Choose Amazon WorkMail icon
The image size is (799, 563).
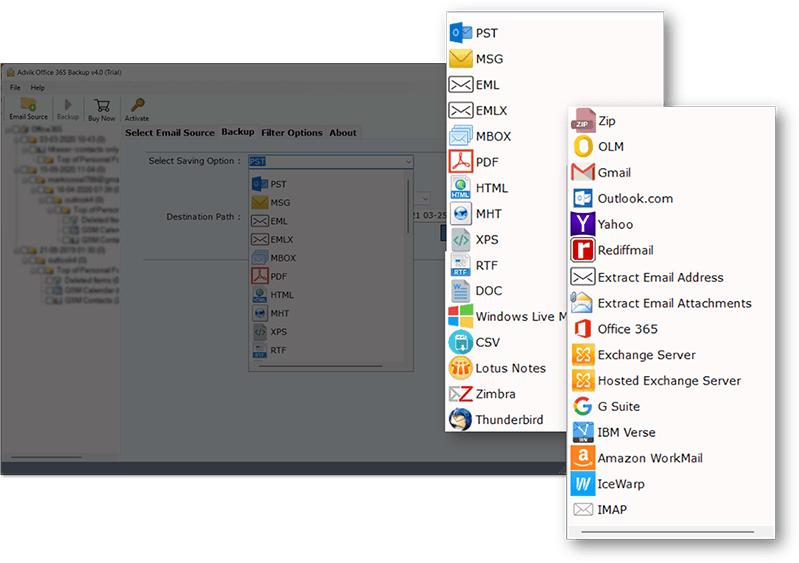point(583,458)
